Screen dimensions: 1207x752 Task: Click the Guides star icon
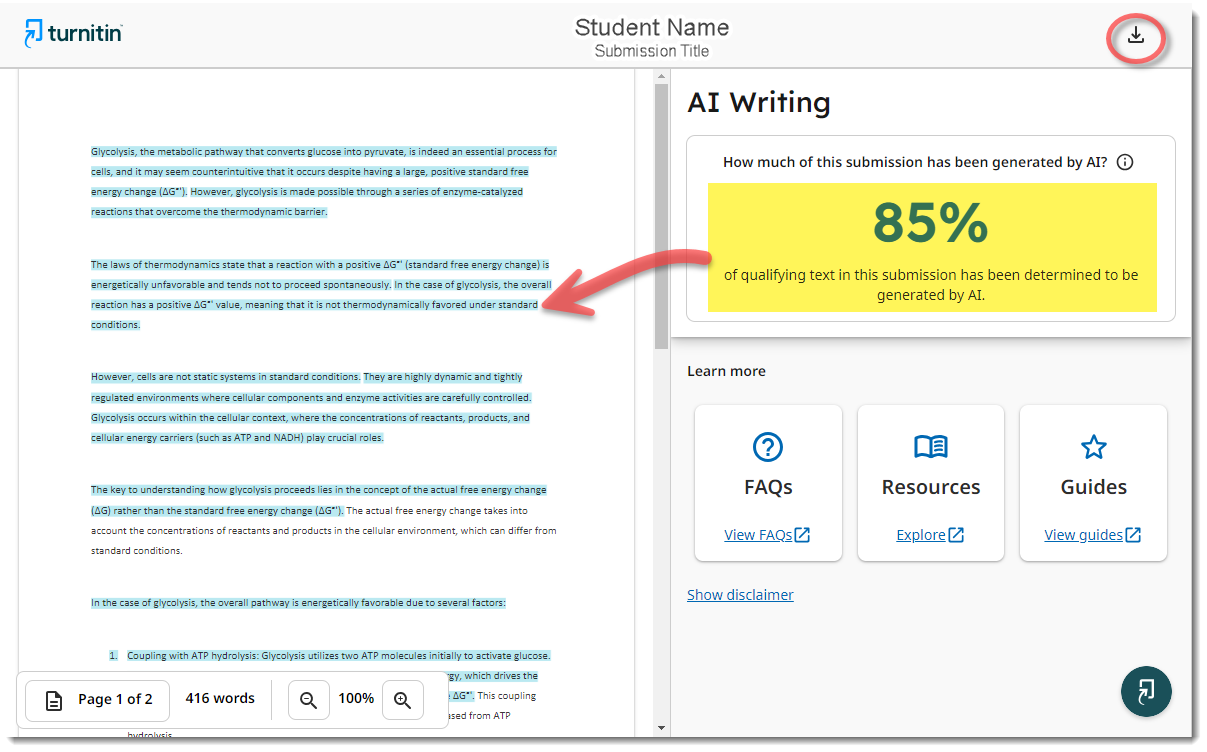click(x=1094, y=447)
